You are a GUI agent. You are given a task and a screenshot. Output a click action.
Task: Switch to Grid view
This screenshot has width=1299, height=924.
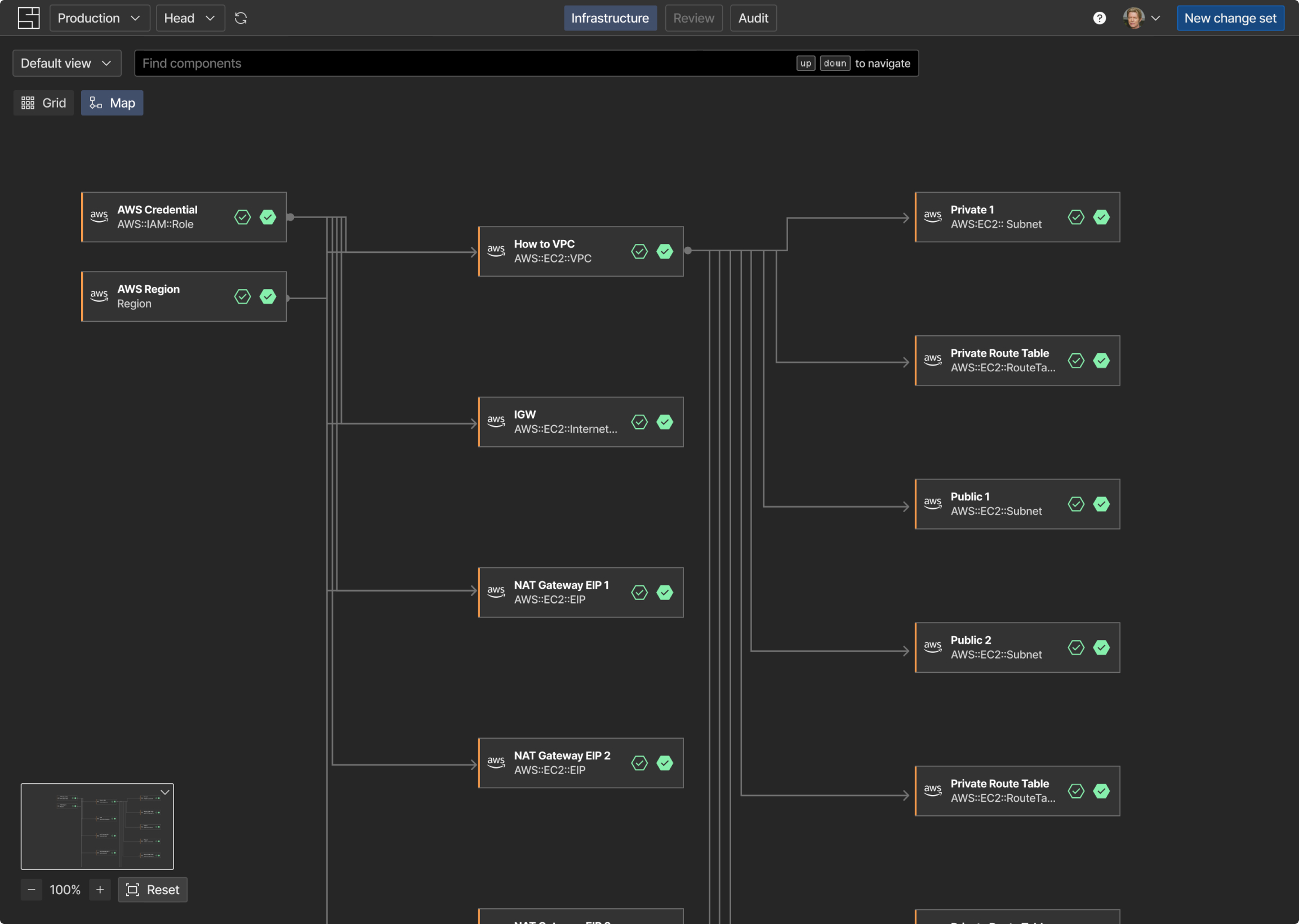click(x=44, y=103)
